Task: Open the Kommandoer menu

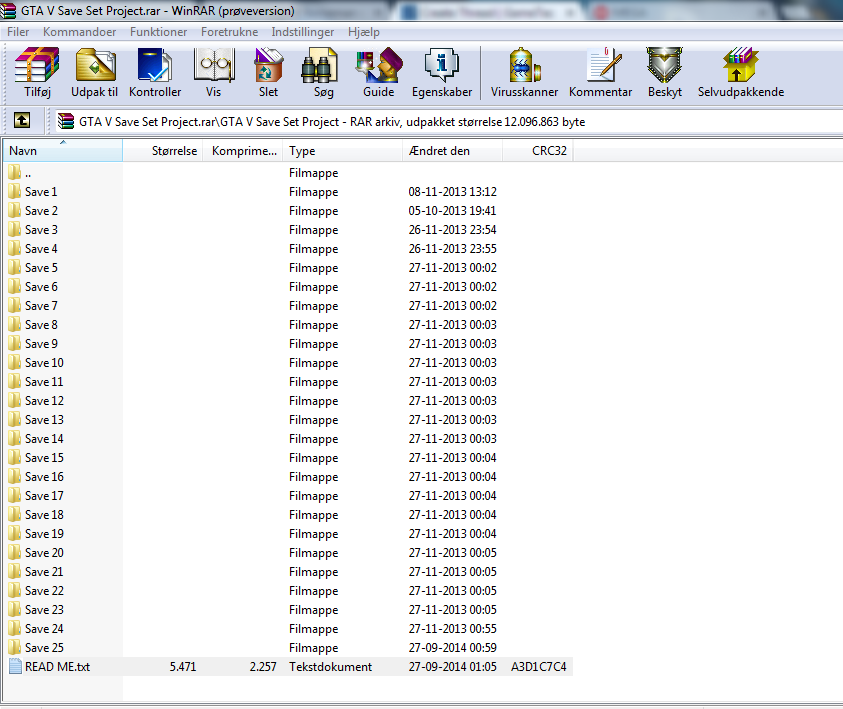Action: point(80,32)
